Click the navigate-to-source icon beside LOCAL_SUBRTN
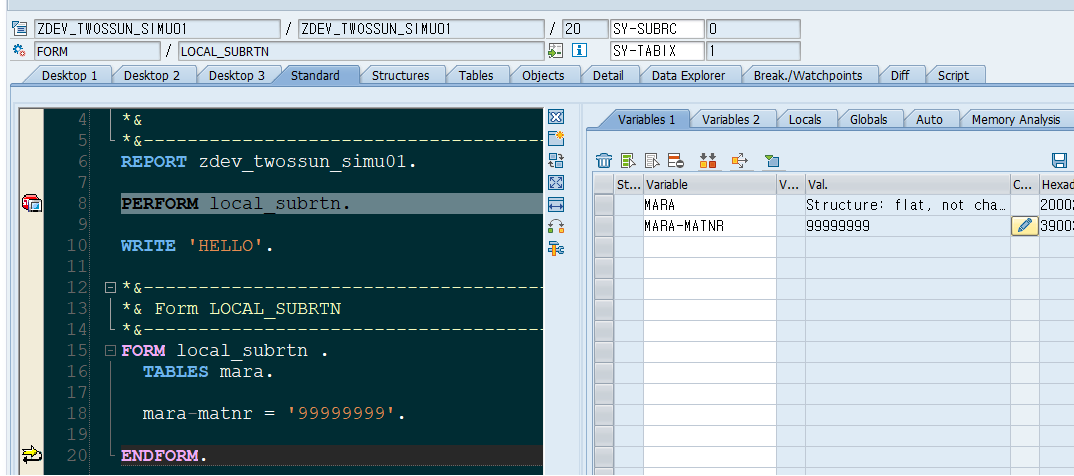Image resolution: width=1074 pixels, height=476 pixels. [x=555, y=51]
